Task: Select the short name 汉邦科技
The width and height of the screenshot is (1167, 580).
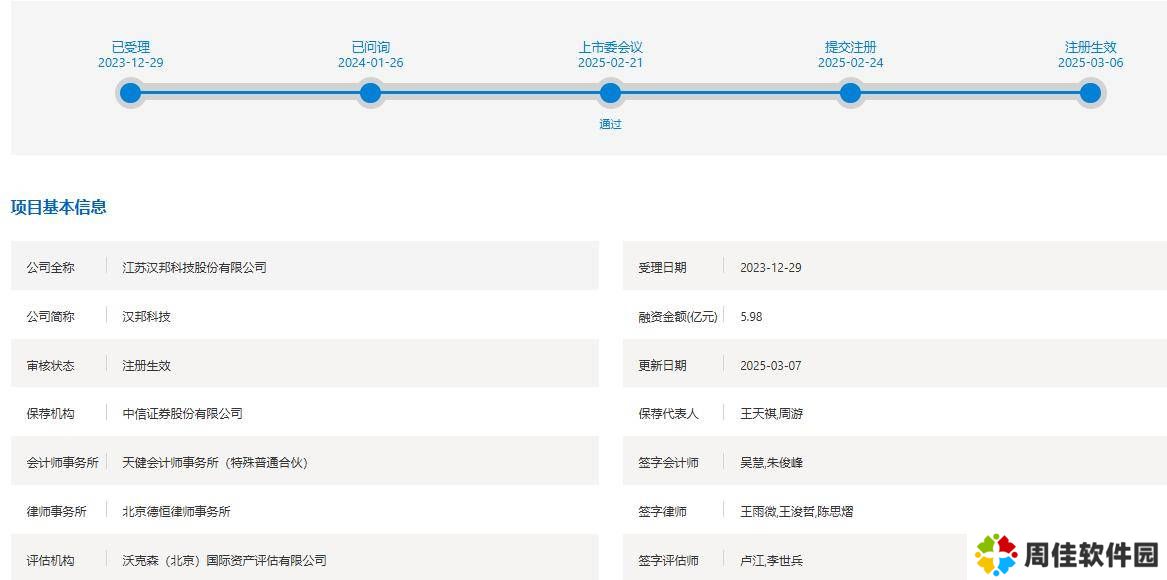Action: point(147,316)
